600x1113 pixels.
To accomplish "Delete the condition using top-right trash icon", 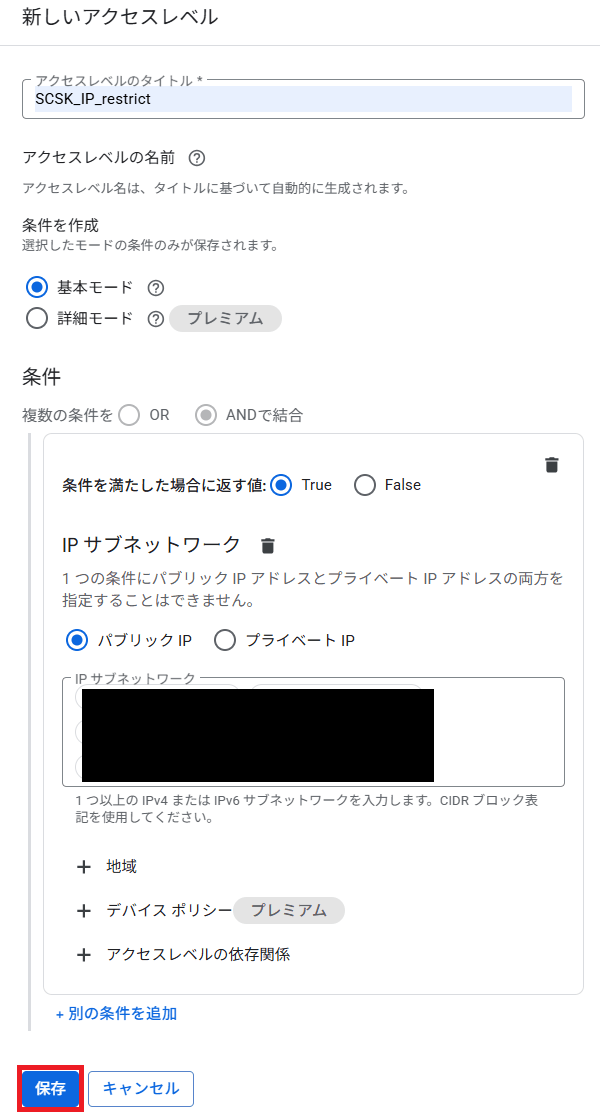I will click(552, 465).
